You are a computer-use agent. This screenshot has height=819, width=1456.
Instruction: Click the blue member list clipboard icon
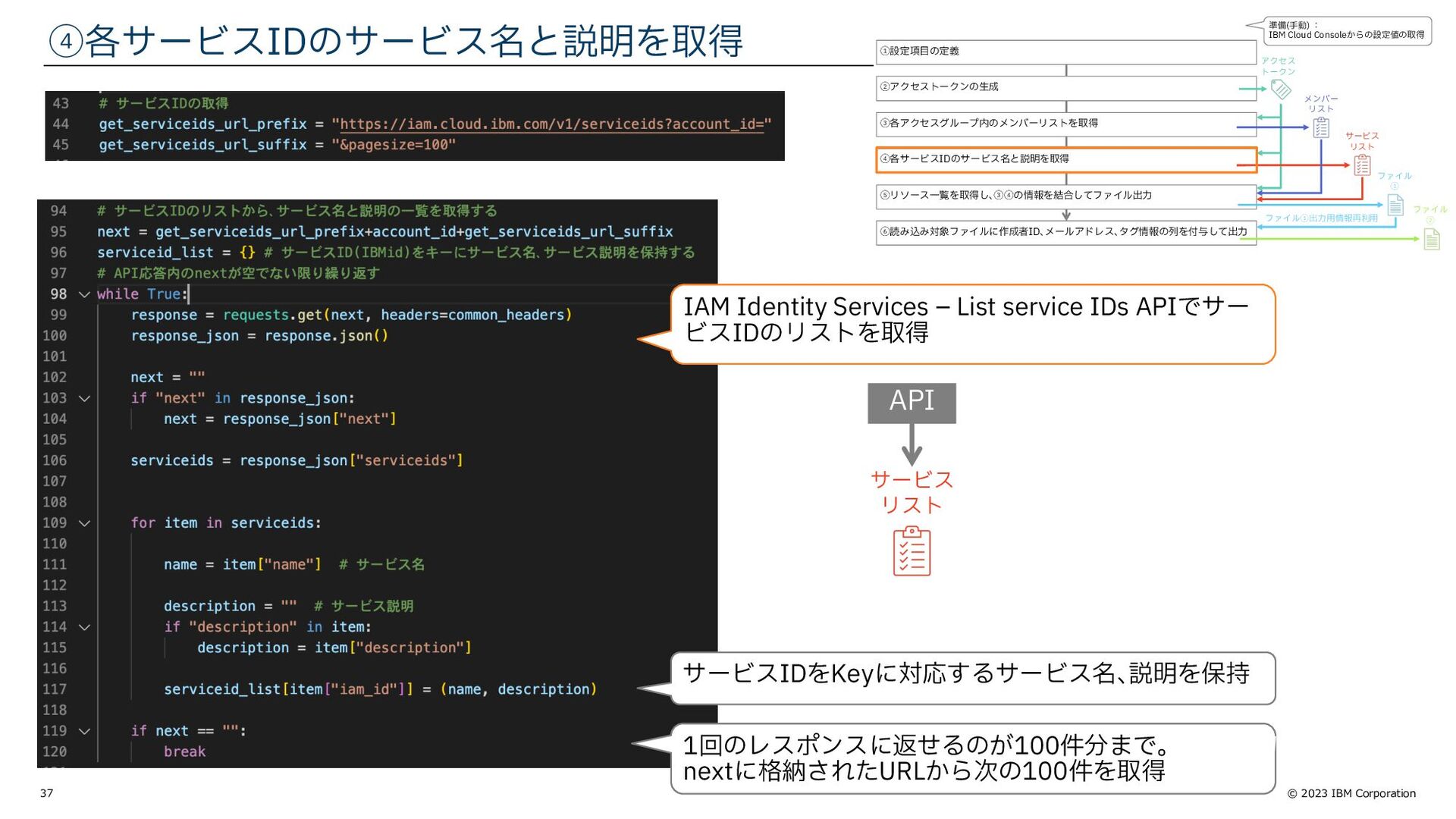1321,127
